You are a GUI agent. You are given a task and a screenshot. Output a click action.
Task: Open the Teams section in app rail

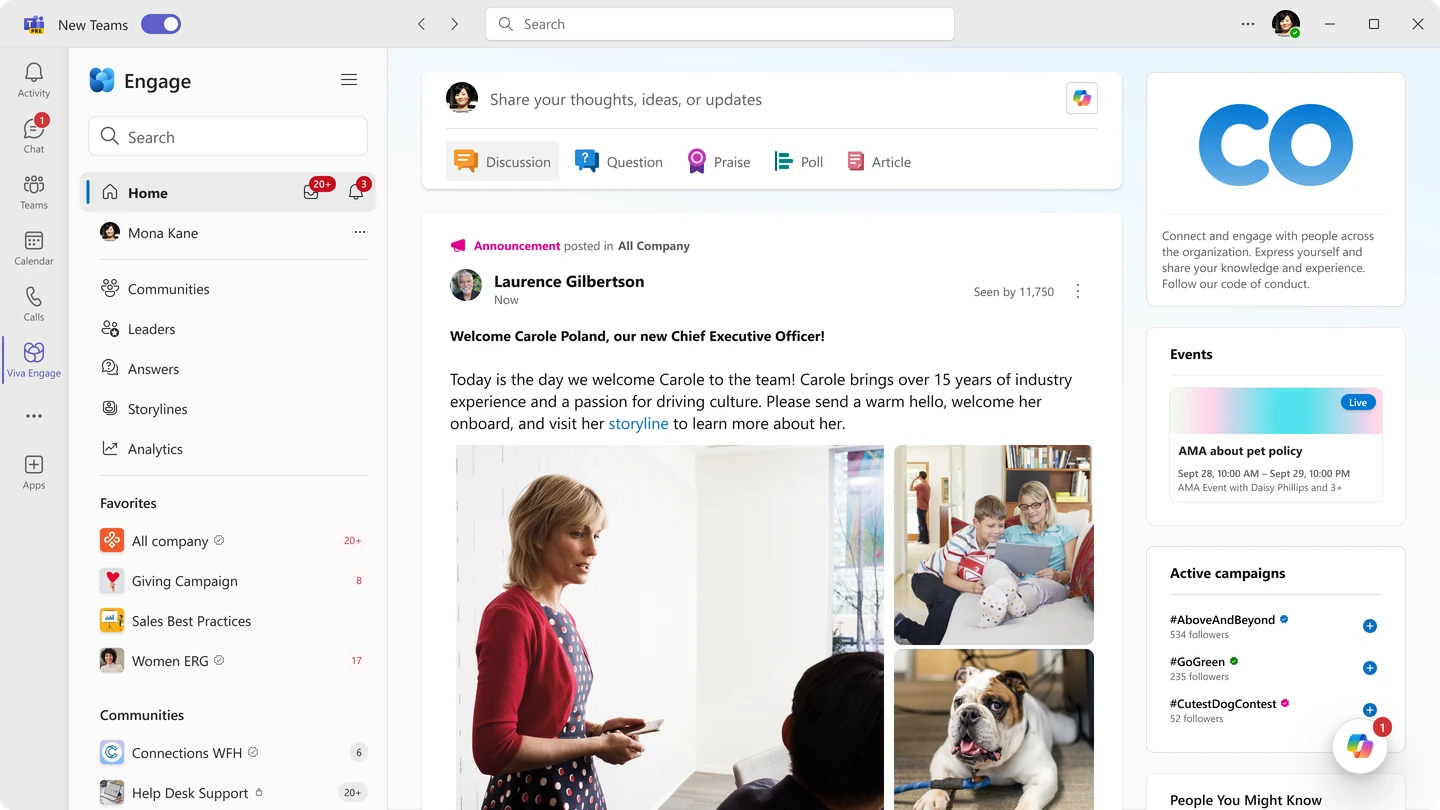tap(34, 192)
